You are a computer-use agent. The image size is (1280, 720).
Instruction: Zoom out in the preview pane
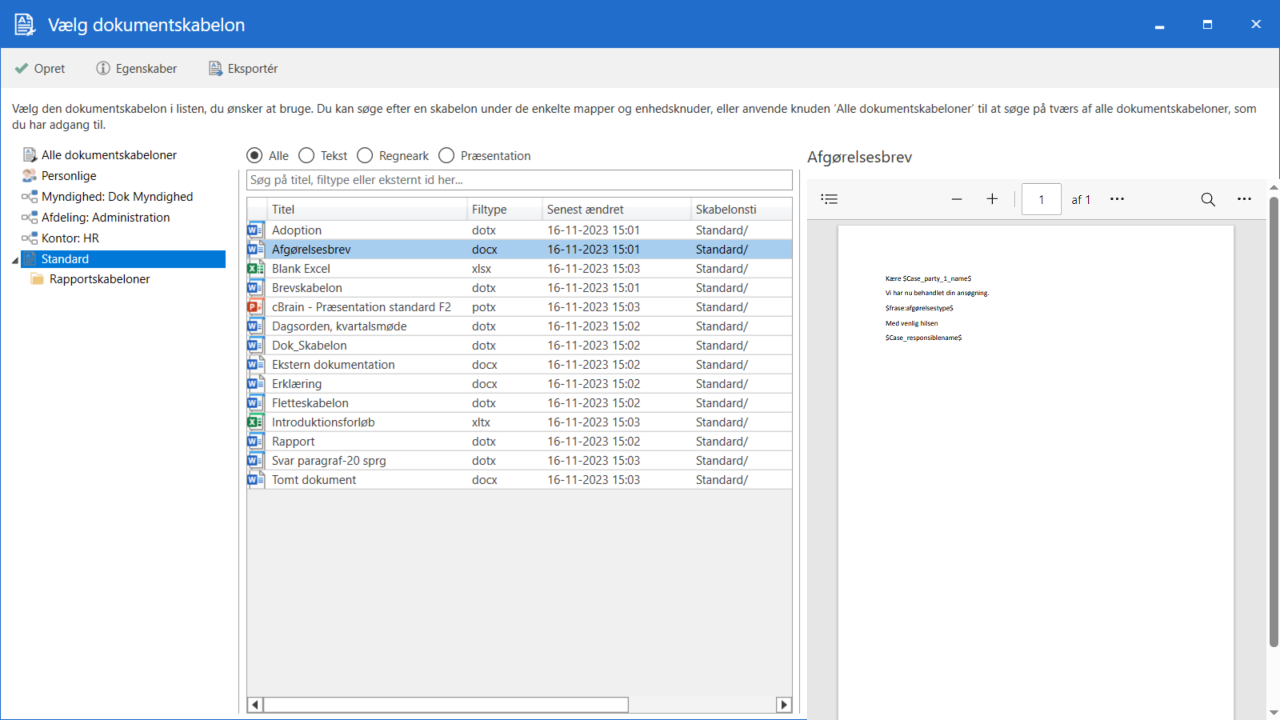pyautogui.click(x=957, y=199)
